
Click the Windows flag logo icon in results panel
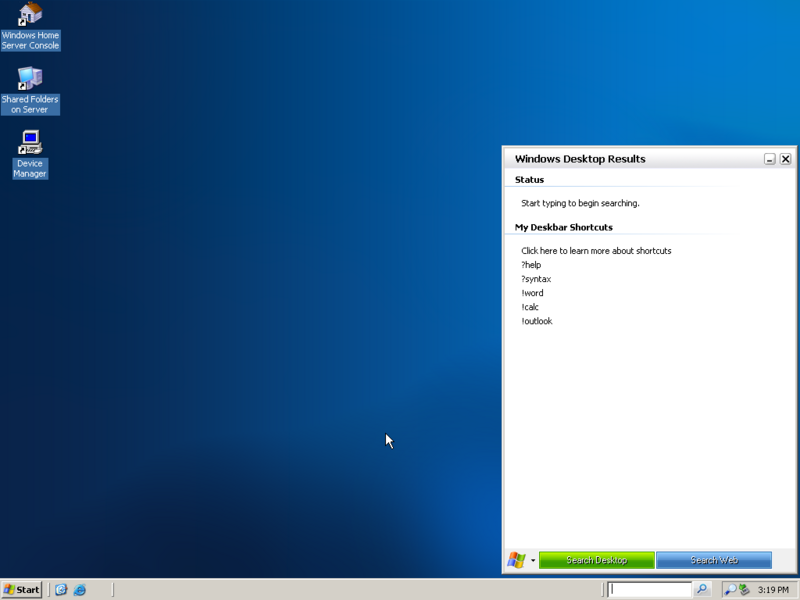coord(516,560)
